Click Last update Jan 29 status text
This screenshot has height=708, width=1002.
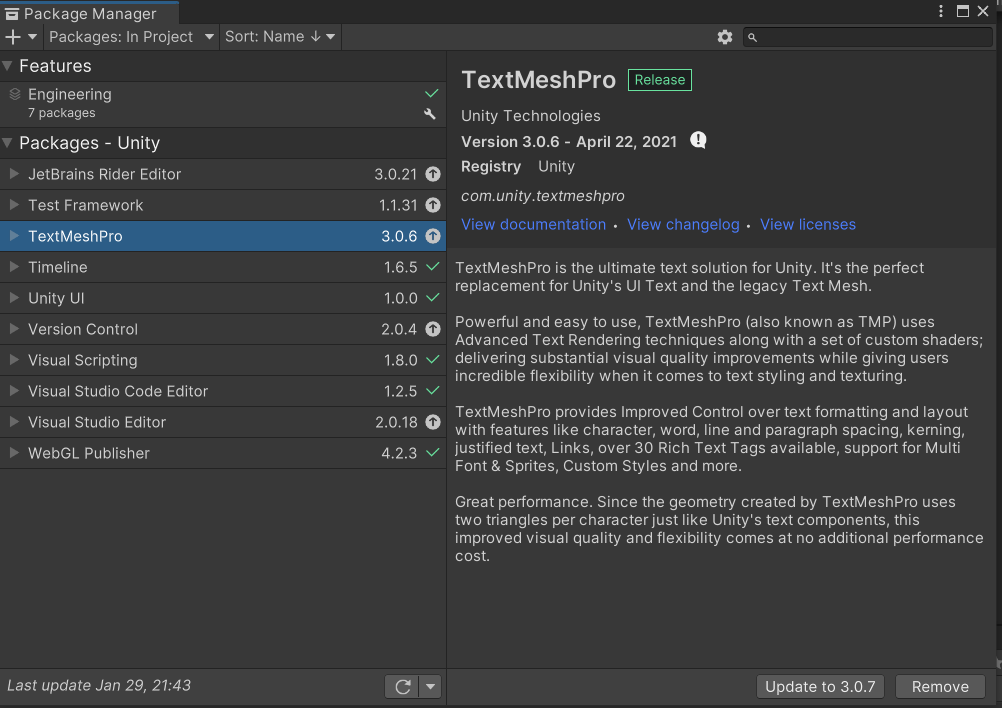pos(99,686)
